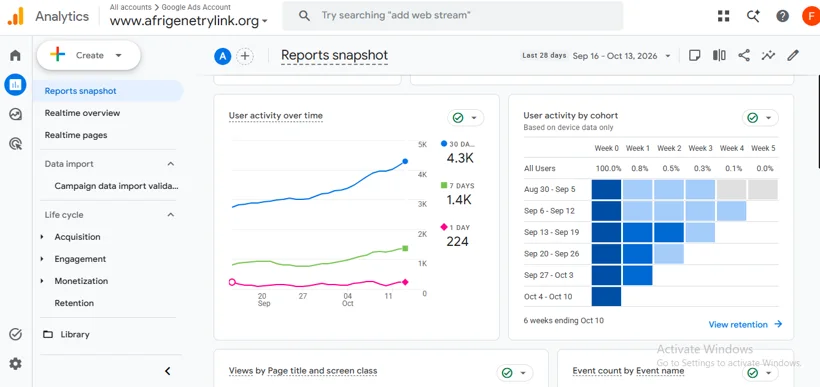Click the View retention arrow icon
The width and height of the screenshot is (820, 387).
tap(778, 324)
